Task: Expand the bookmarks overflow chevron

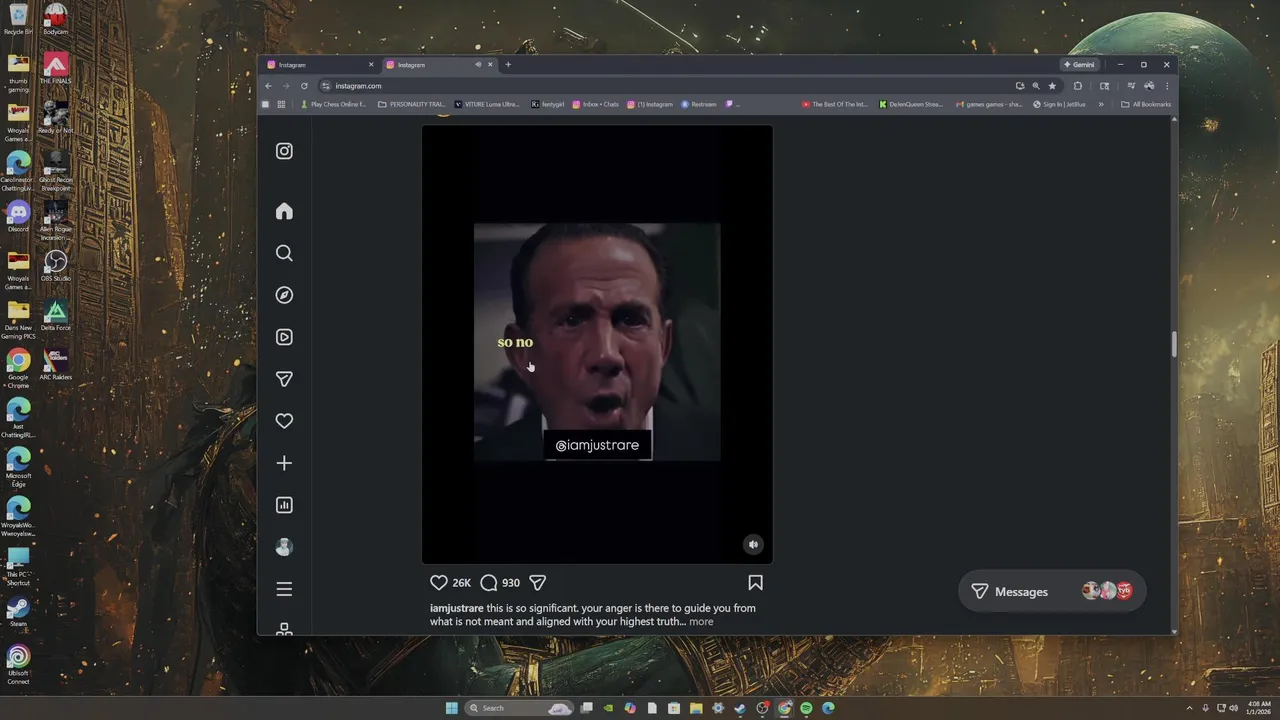Action: [x=1101, y=104]
